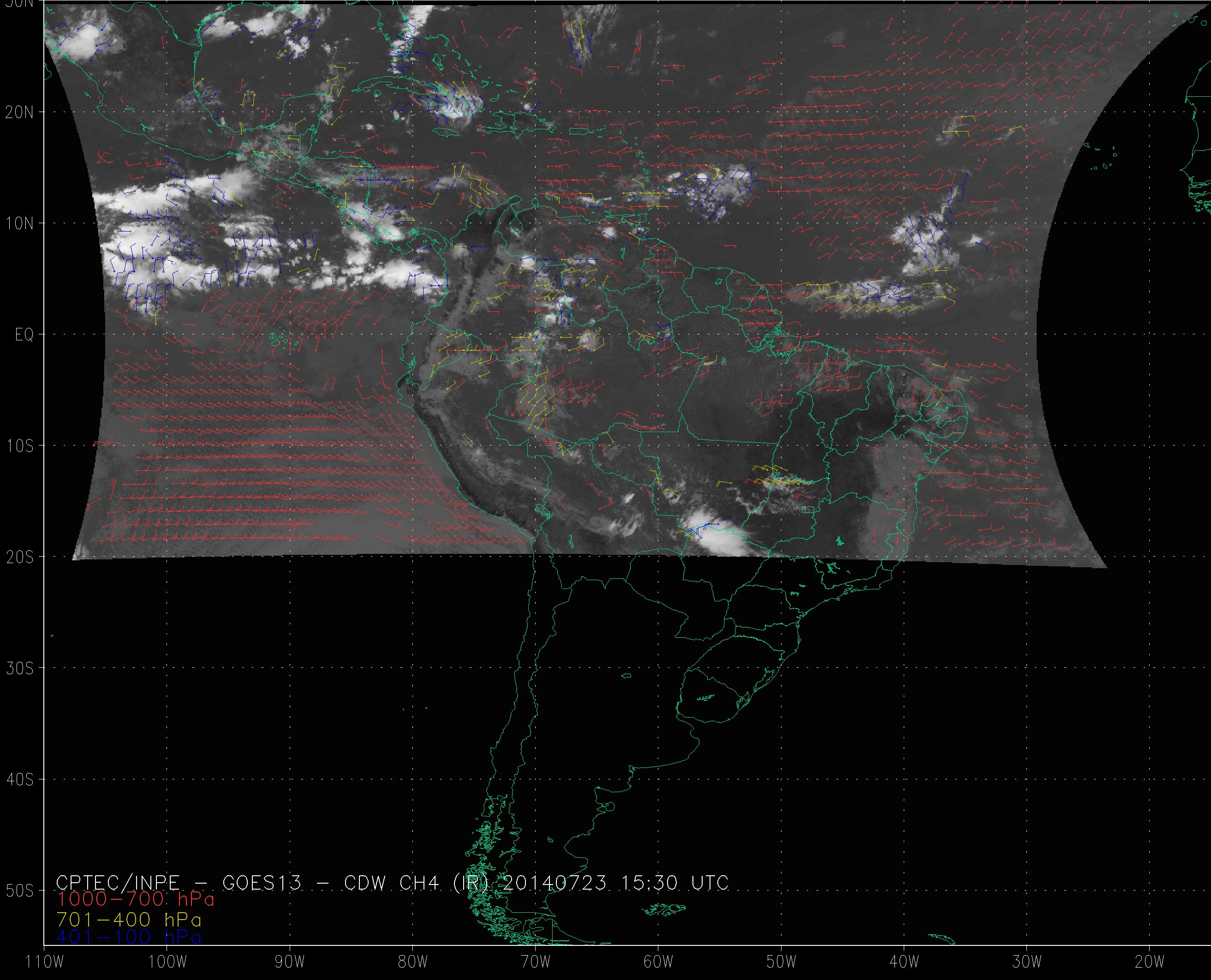Click the 60W longitude label
The width and height of the screenshot is (1211, 980).
click(658, 962)
